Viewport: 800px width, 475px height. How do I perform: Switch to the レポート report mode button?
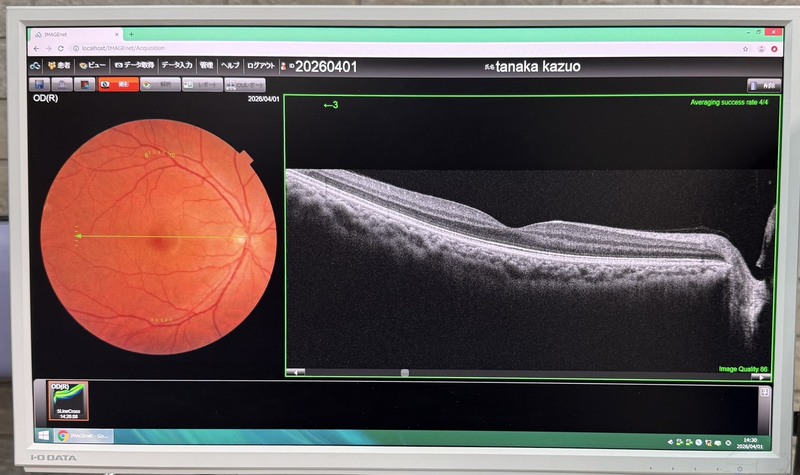click(202, 86)
